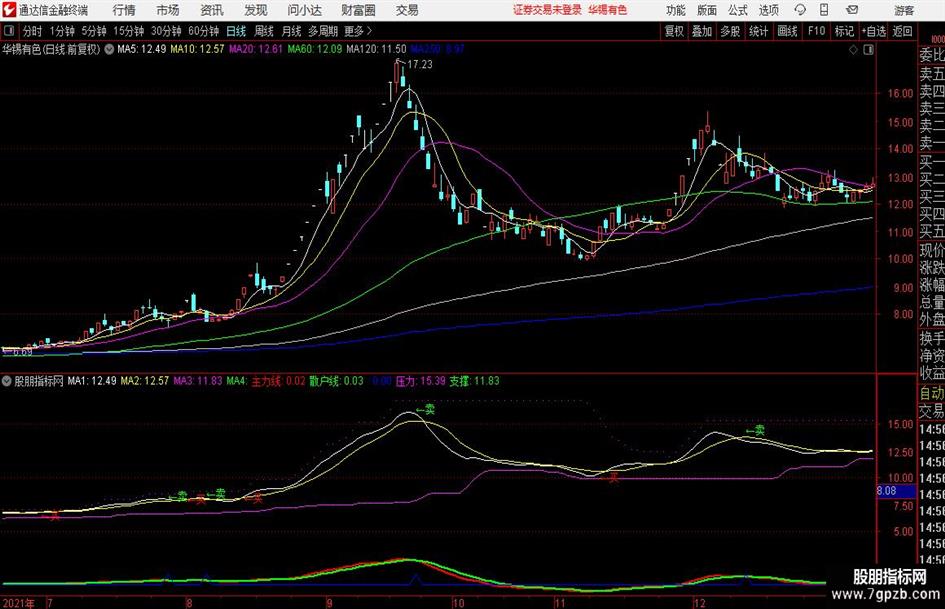Click the 游客 guest account label
This screenshot has height=609, width=945.
(x=904, y=10)
